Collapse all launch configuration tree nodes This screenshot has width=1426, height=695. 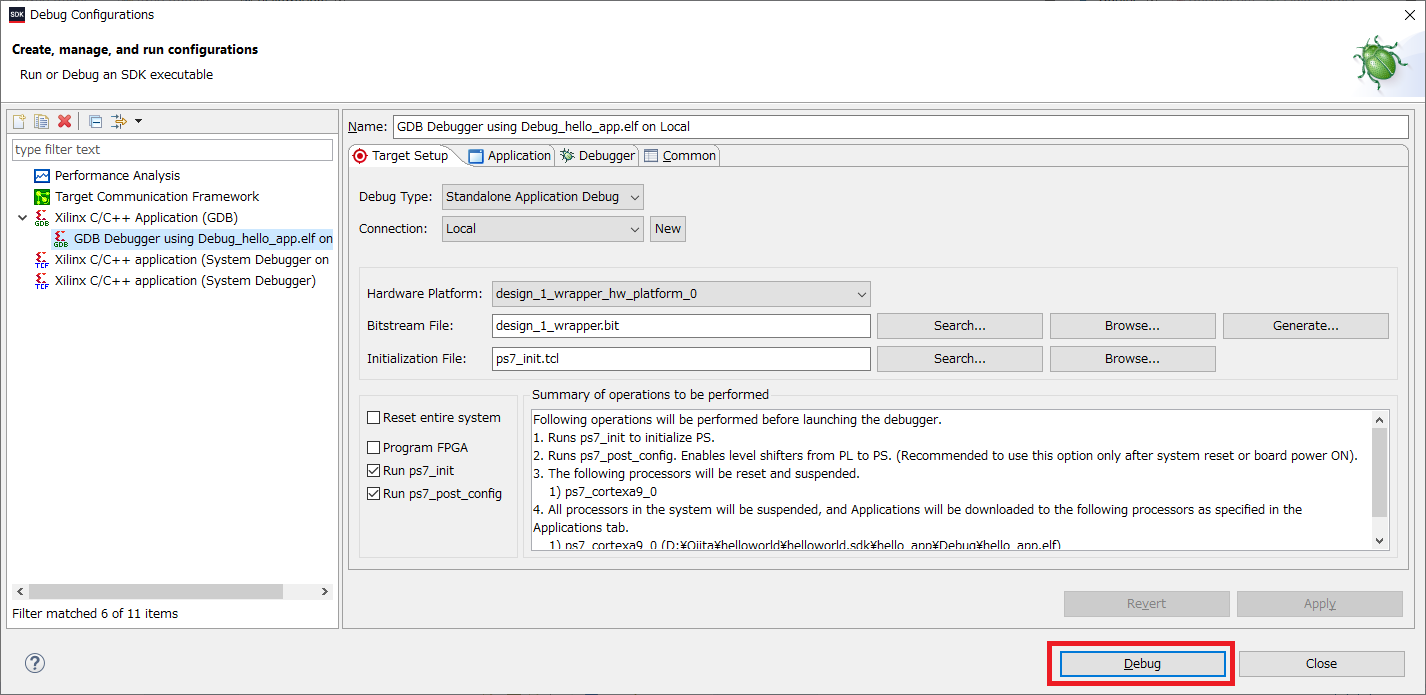click(95, 121)
